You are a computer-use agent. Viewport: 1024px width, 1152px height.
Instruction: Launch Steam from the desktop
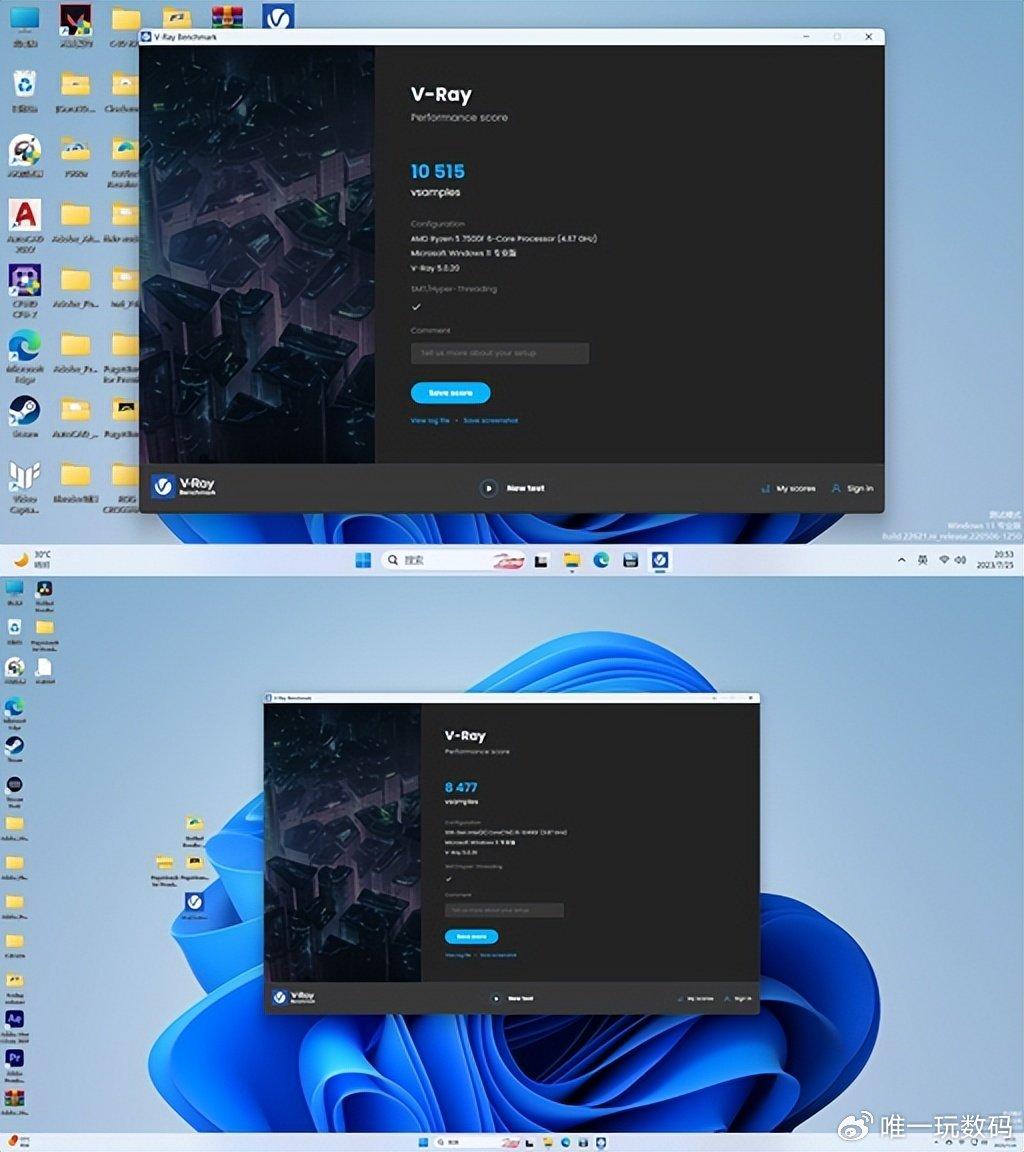click(24, 410)
